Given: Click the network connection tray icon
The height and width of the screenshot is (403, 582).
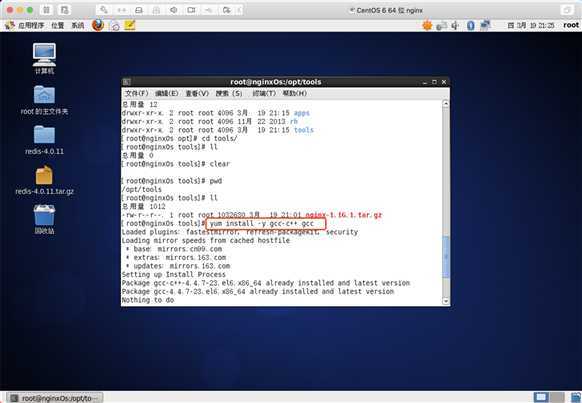Looking at the screenshot, I should (x=441, y=26).
